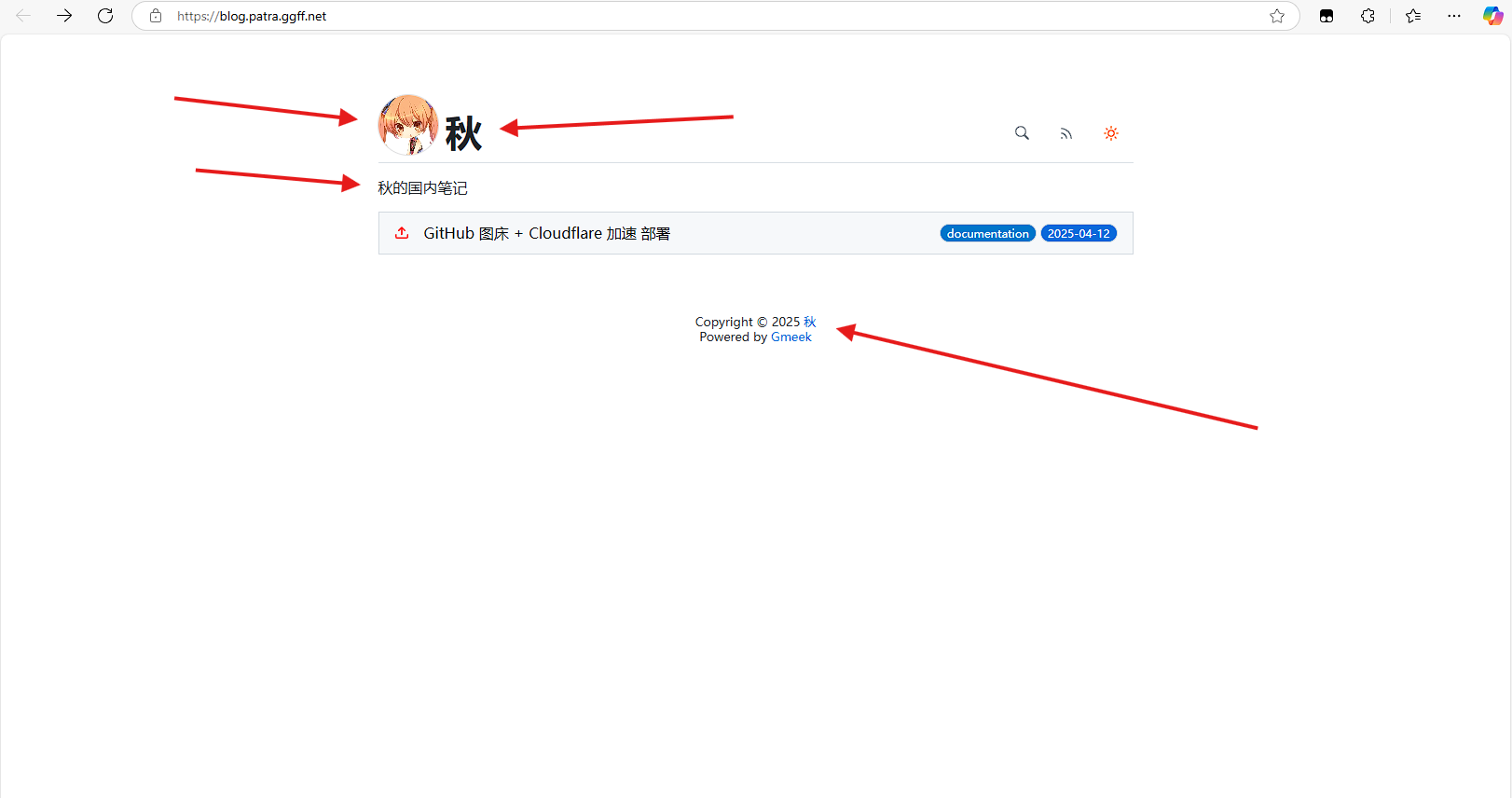The width and height of the screenshot is (1512, 798).
Task: Click the blog search magnifier icon
Action: point(1022,133)
